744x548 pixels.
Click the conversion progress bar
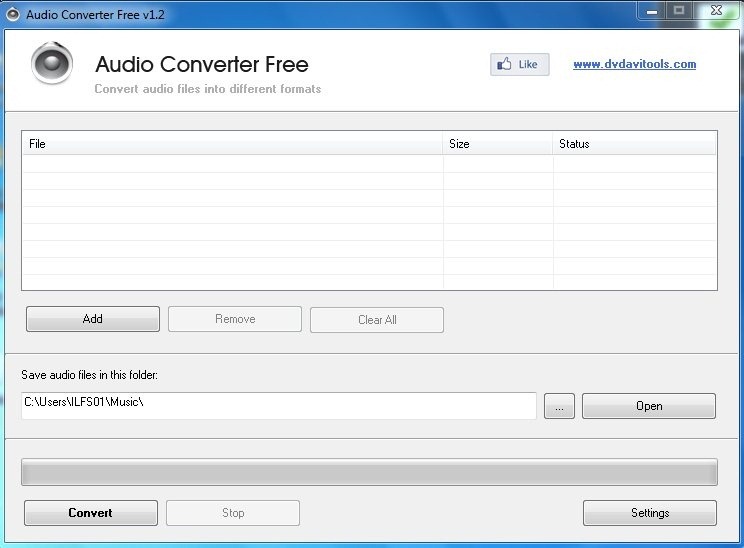pos(369,472)
